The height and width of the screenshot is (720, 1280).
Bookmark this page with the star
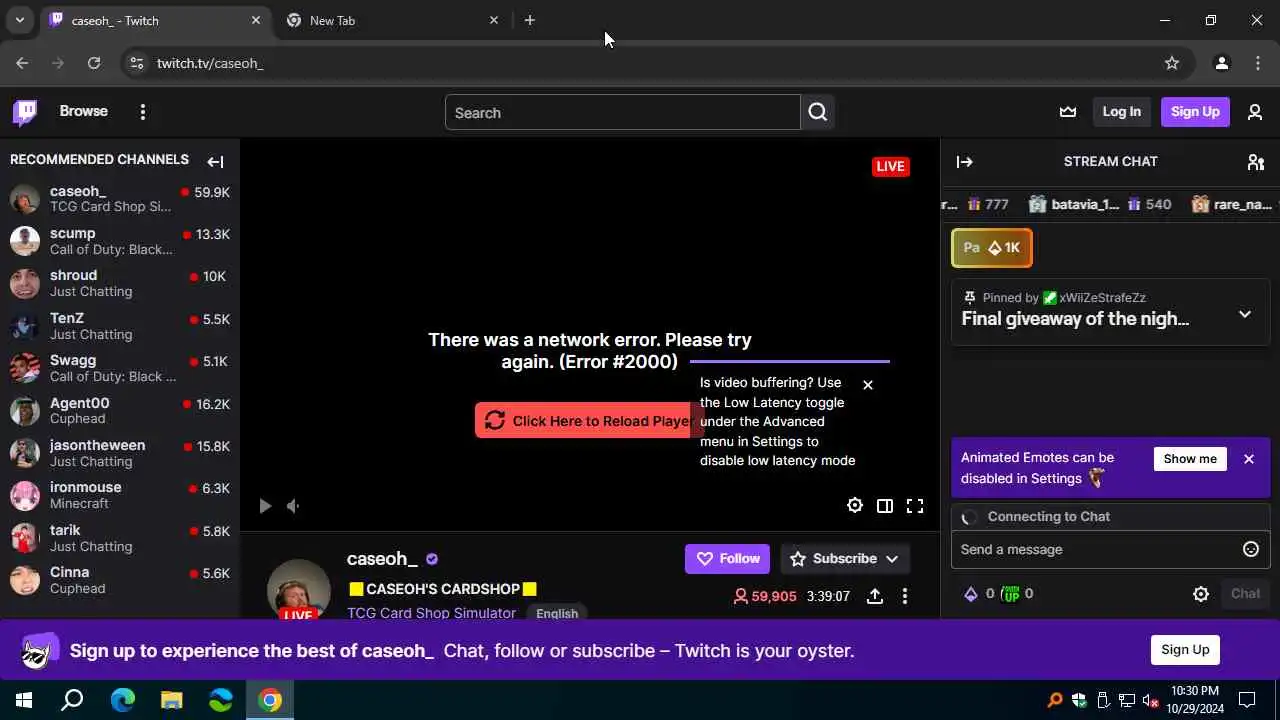tap(1172, 63)
